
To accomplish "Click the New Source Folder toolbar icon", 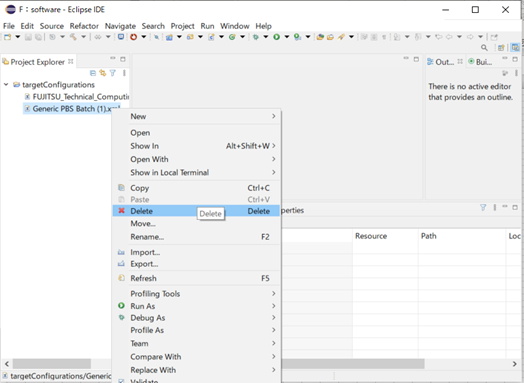I will coord(190,37).
